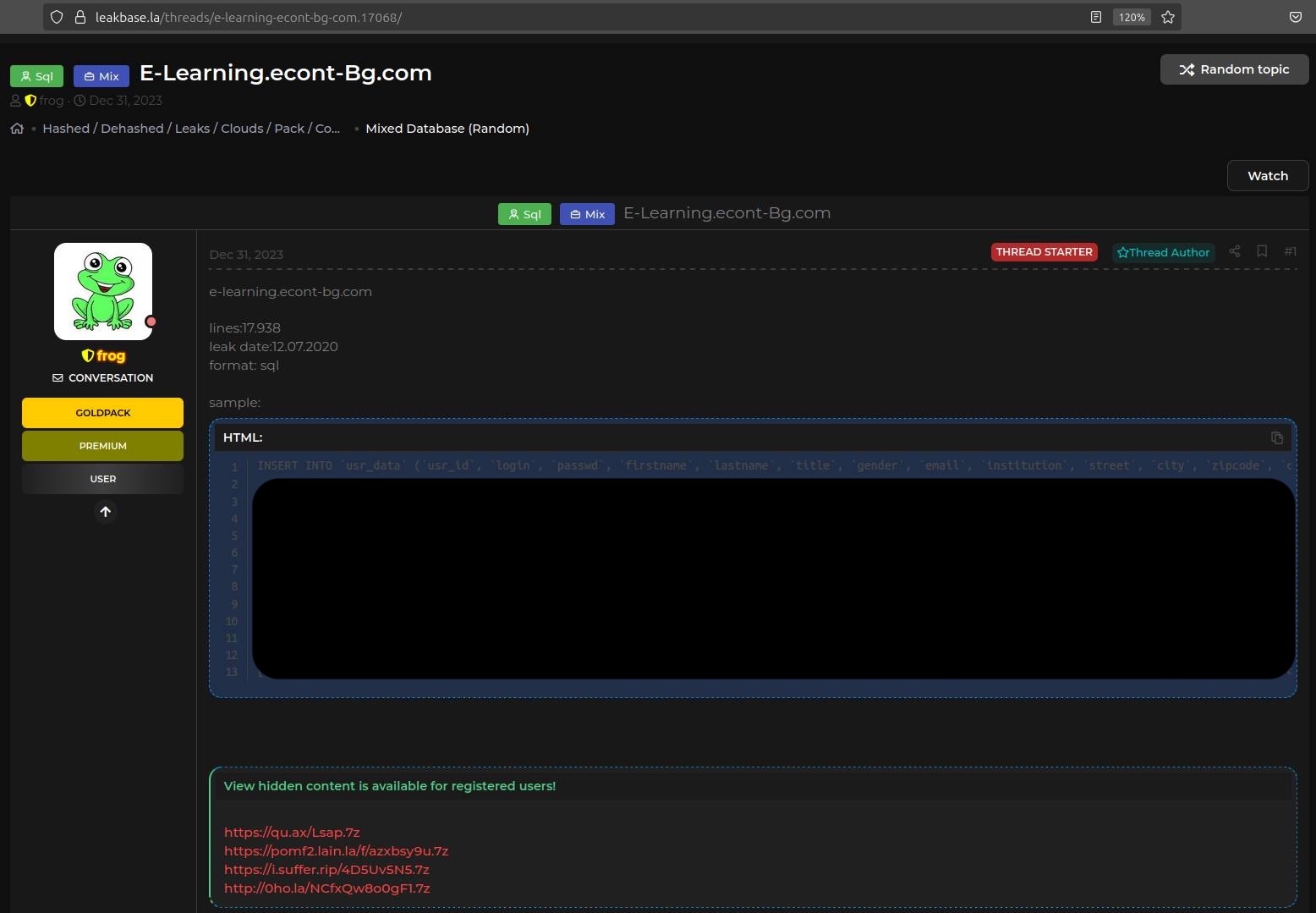Click the tracking protection shield icon
1316x913 pixels.
pyautogui.click(x=57, y=17)
